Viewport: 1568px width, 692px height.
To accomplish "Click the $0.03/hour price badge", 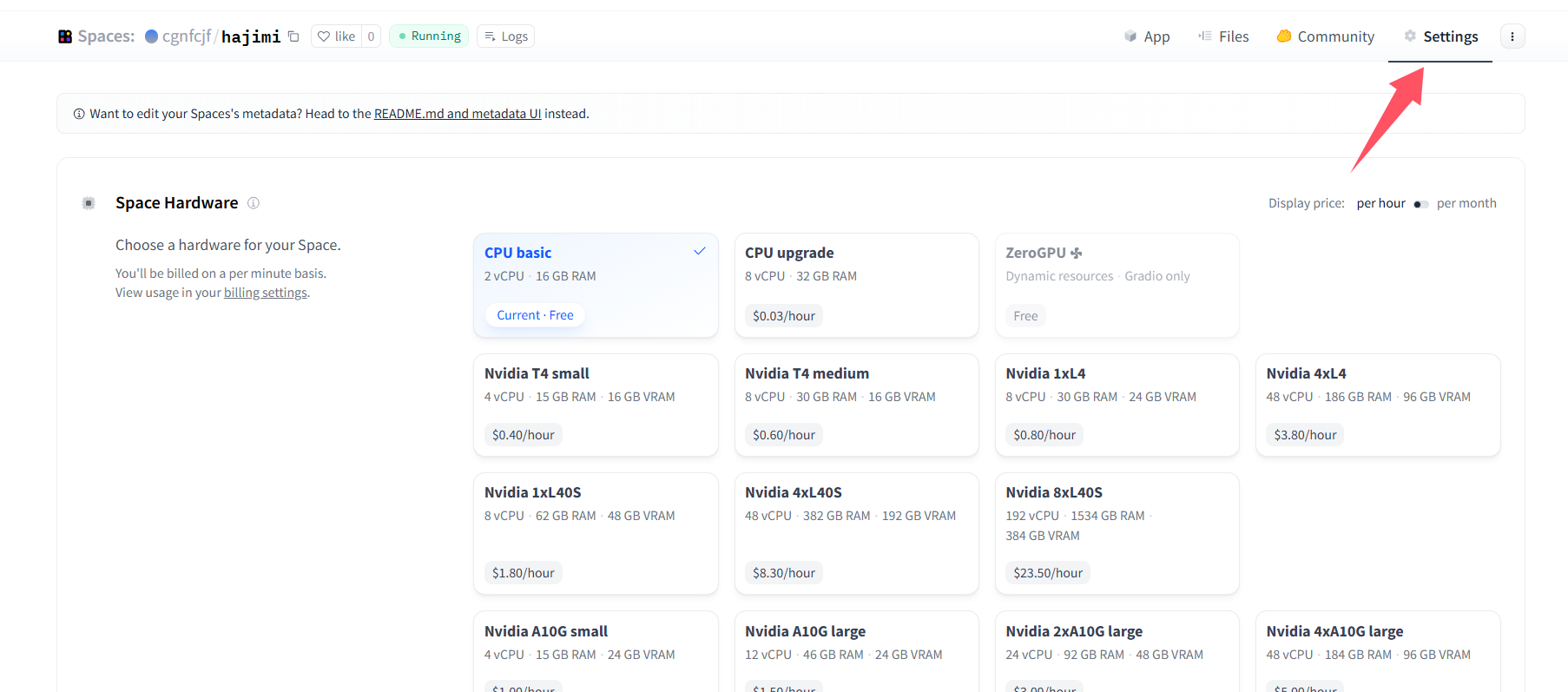I will 784,316.
